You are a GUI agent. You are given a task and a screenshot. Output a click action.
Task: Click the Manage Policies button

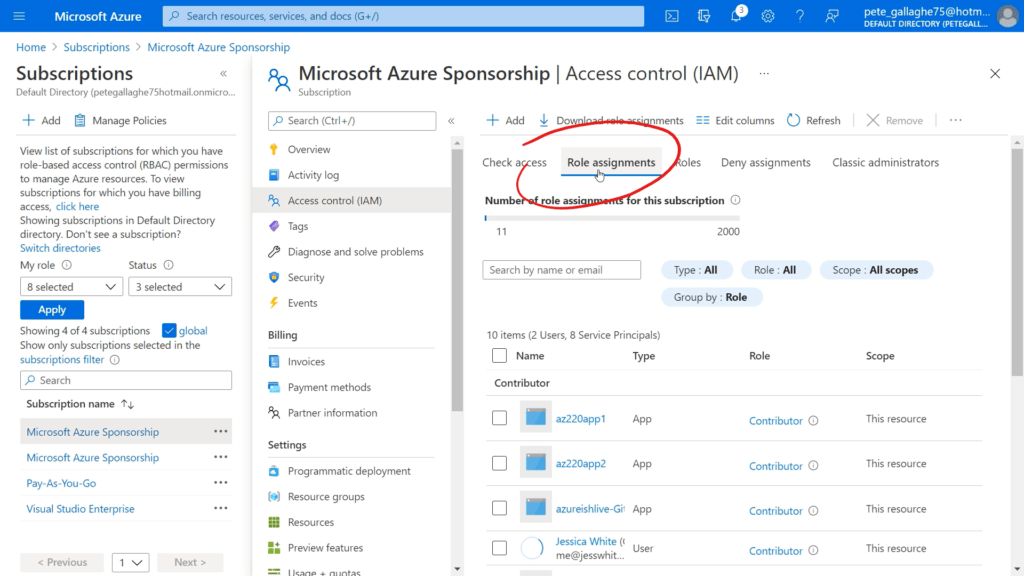click(x=120, y=120)
